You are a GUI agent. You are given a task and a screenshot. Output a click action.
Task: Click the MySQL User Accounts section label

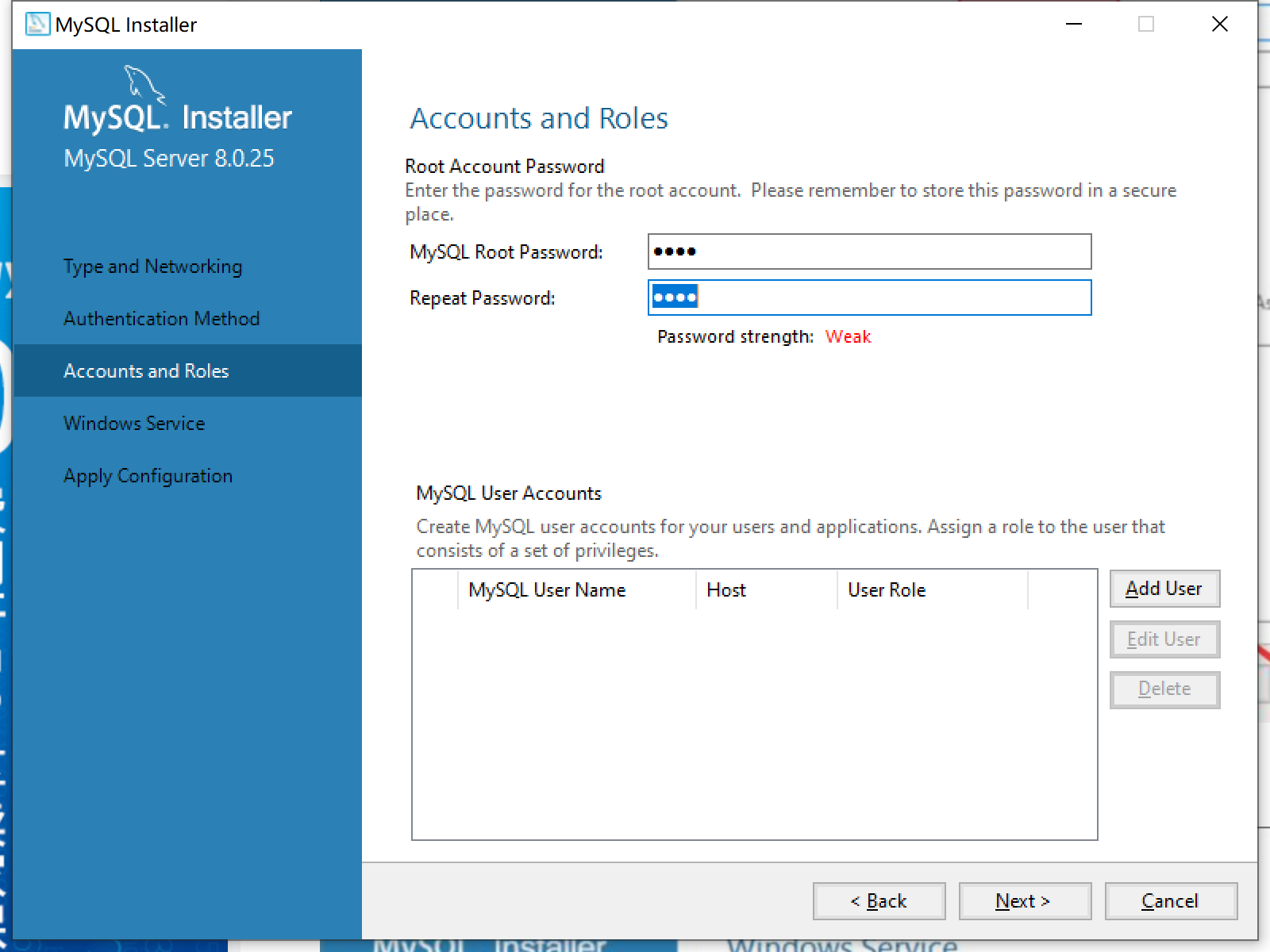click(x=509, y=493)
